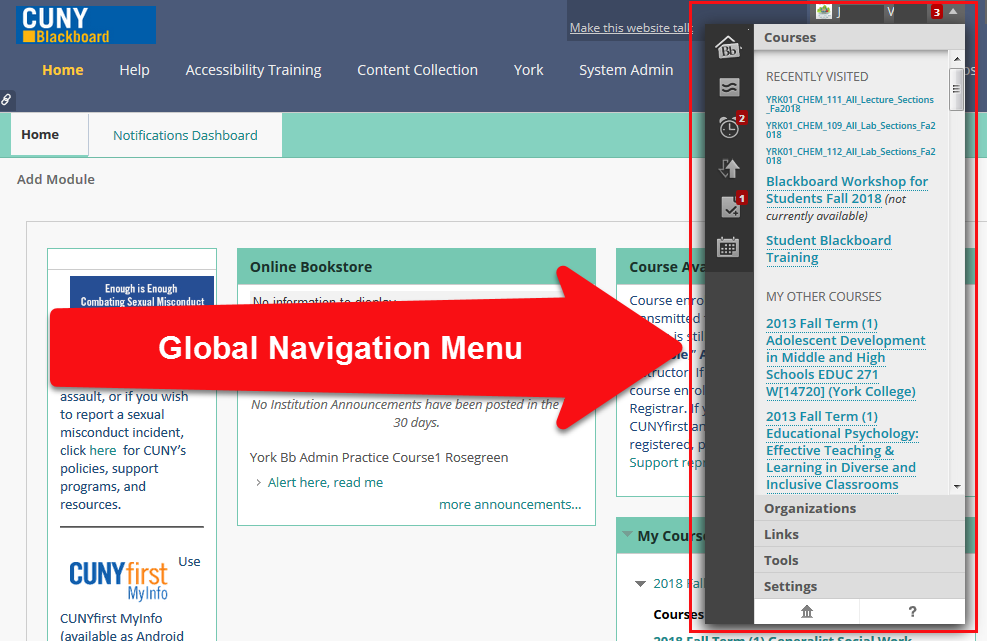Viewport: 987px width, 641px height.
Task: Click the institution home icon at menu bottom
Action: [x=807, y=611]
